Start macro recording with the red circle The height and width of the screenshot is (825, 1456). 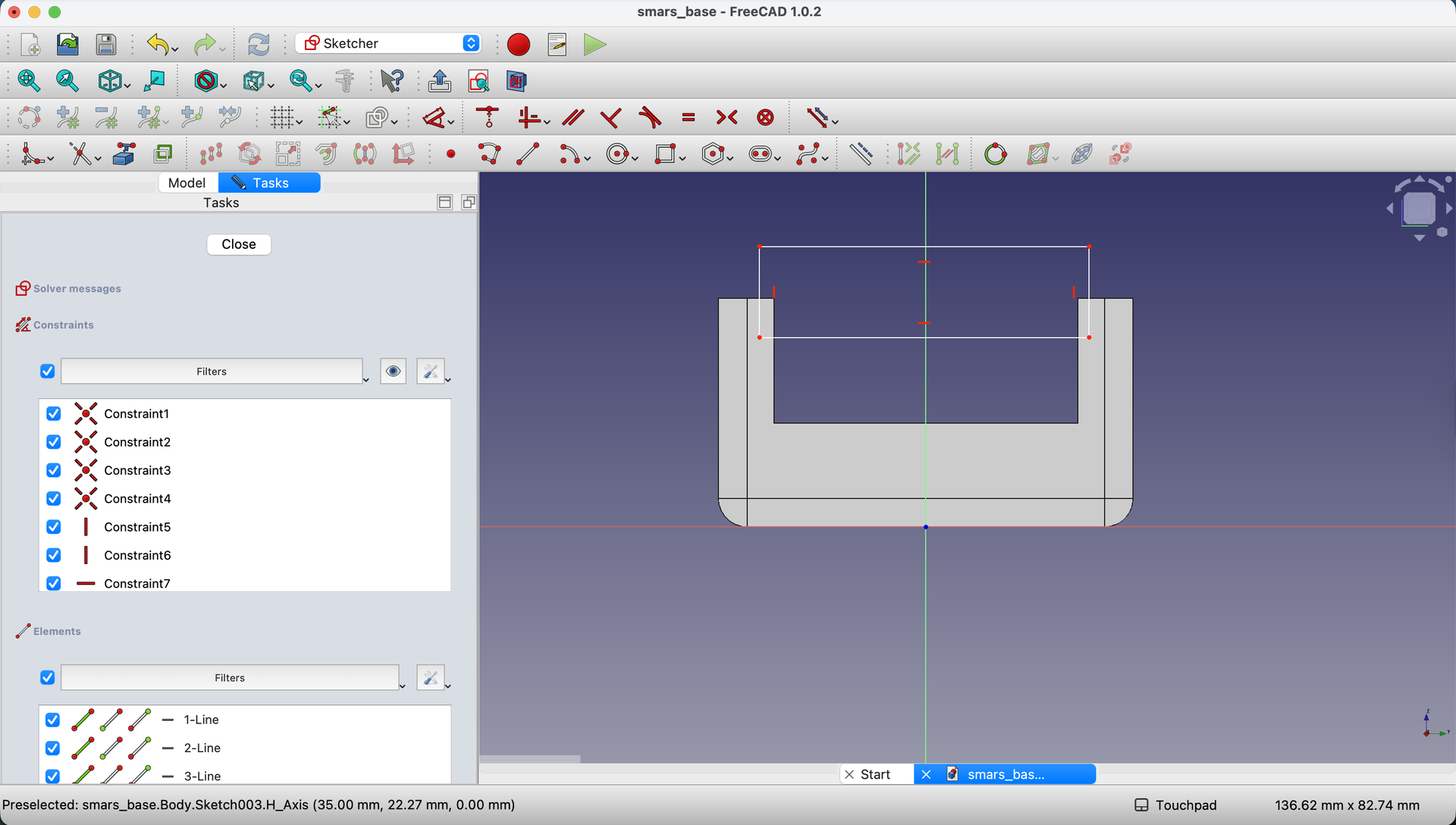519,45
